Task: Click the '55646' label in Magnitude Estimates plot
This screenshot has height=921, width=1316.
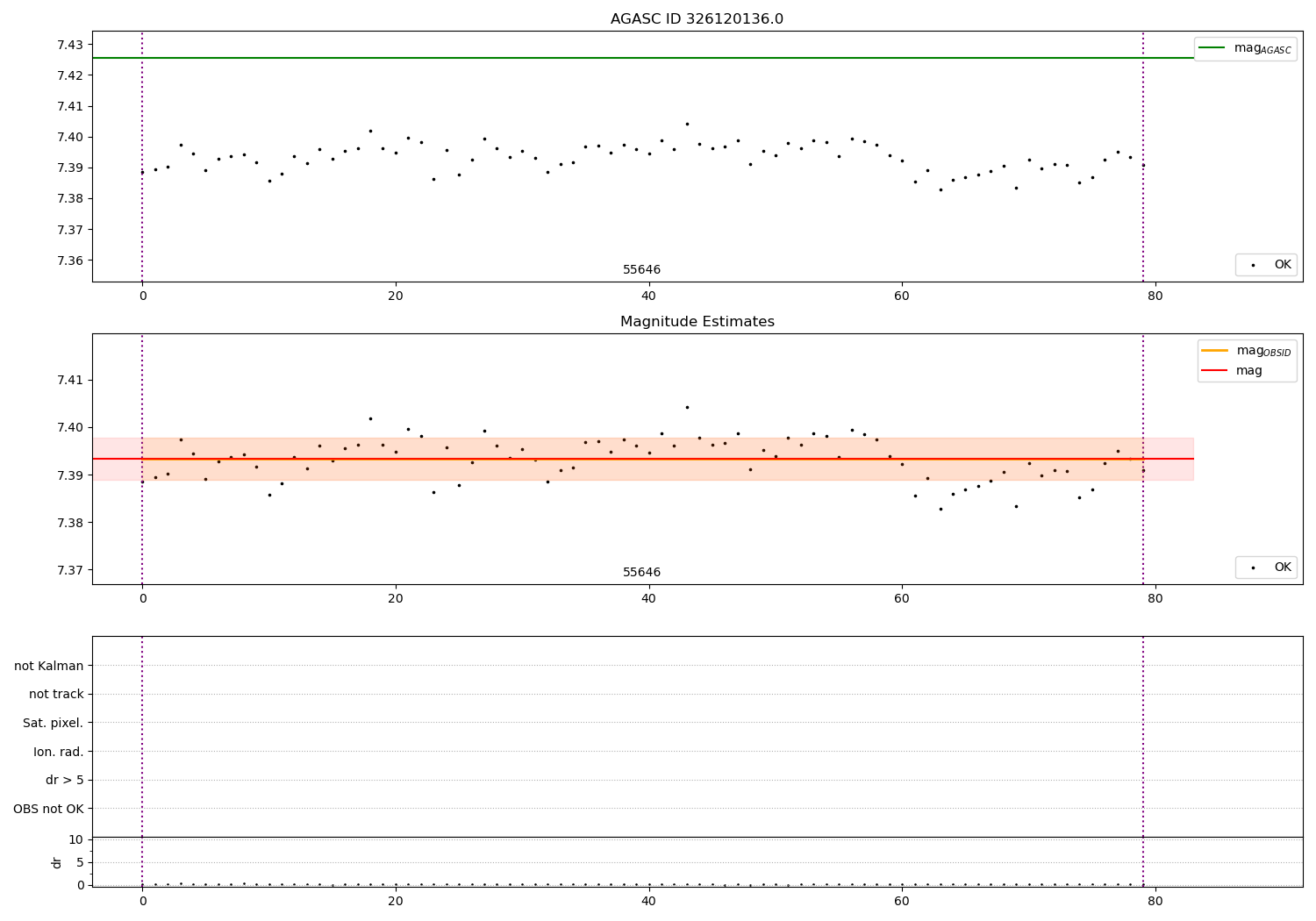Action: click(641, 572)
